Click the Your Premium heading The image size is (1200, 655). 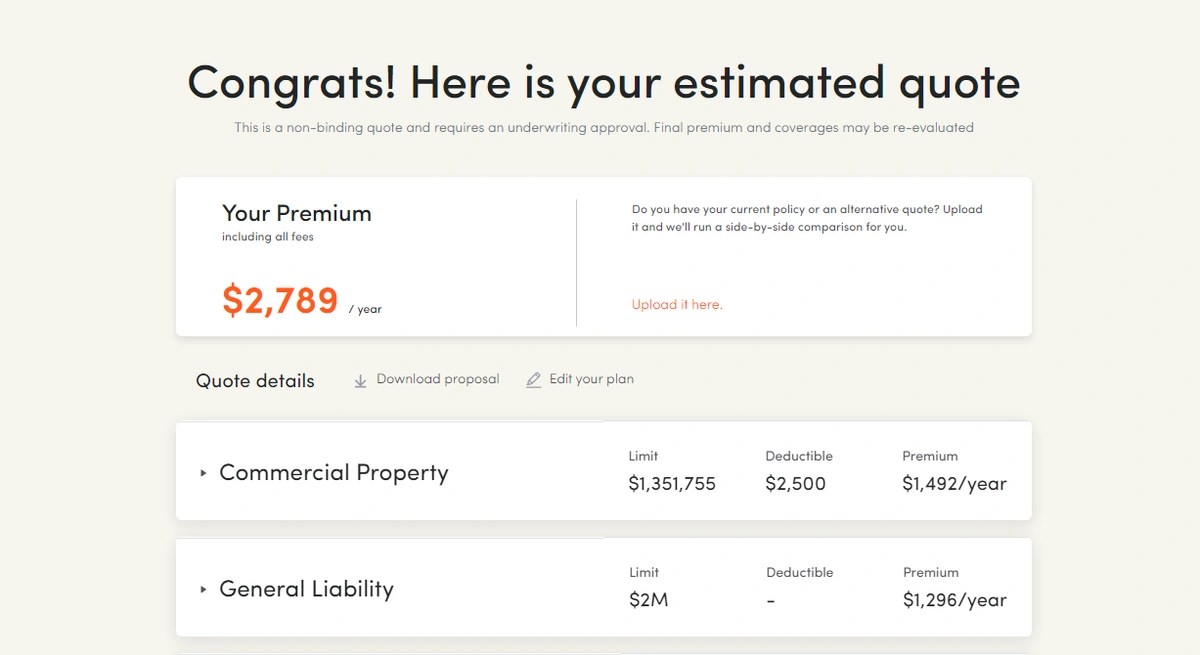point(296,213)
